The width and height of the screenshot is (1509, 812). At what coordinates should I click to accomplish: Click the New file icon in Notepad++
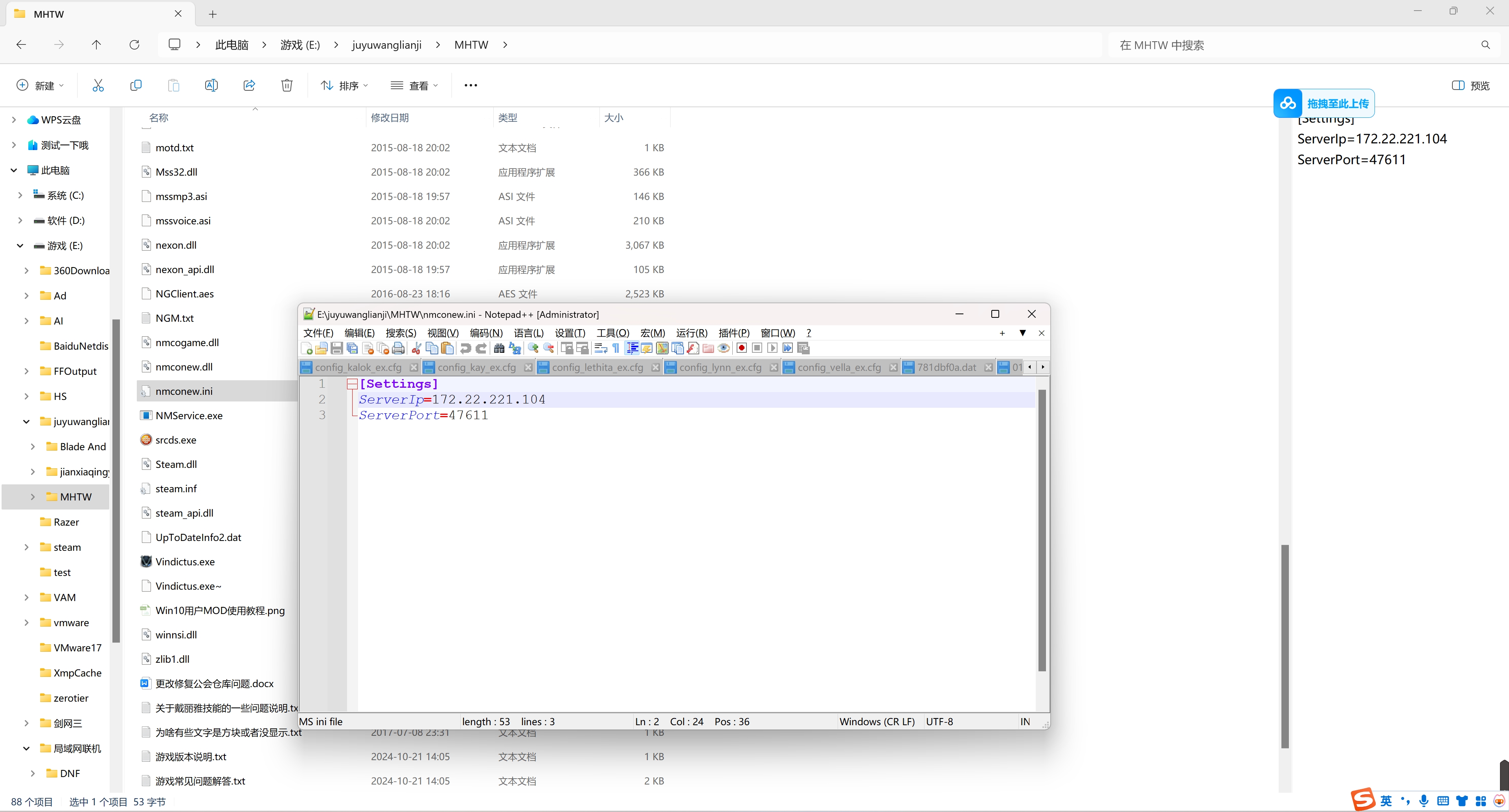point(306,348)
